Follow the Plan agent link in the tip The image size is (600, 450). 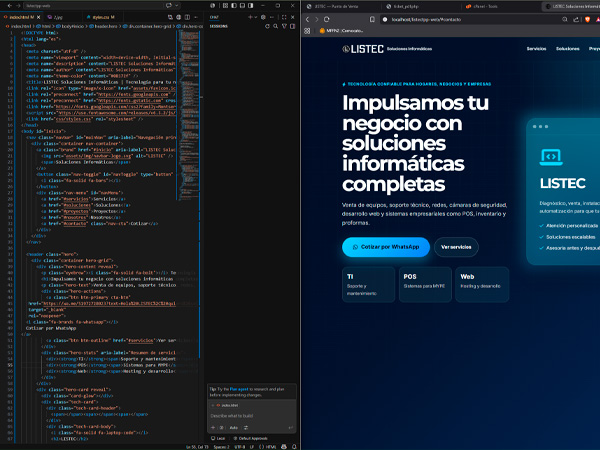[x=239, y=389]
